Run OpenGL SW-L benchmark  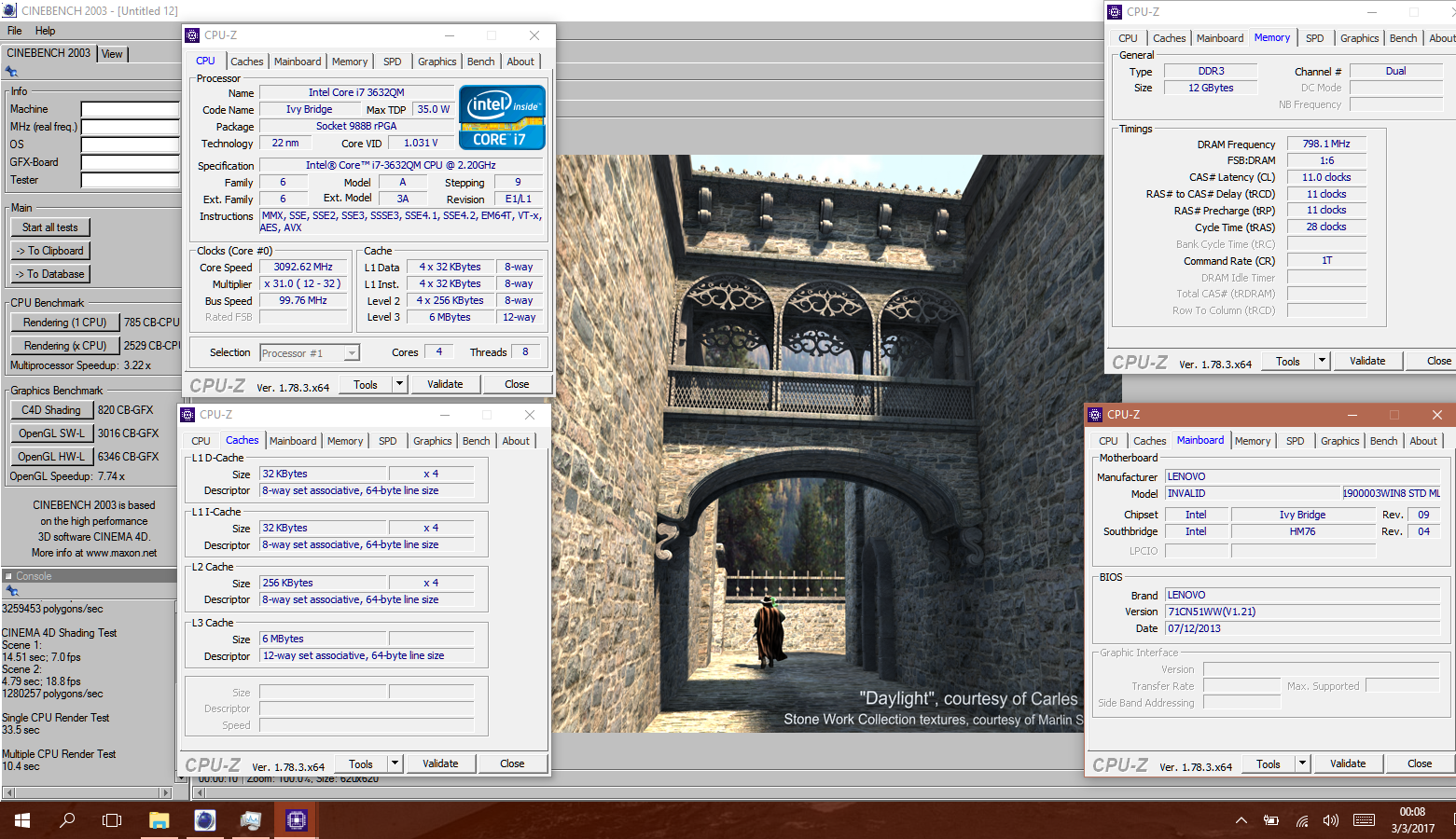51,433
